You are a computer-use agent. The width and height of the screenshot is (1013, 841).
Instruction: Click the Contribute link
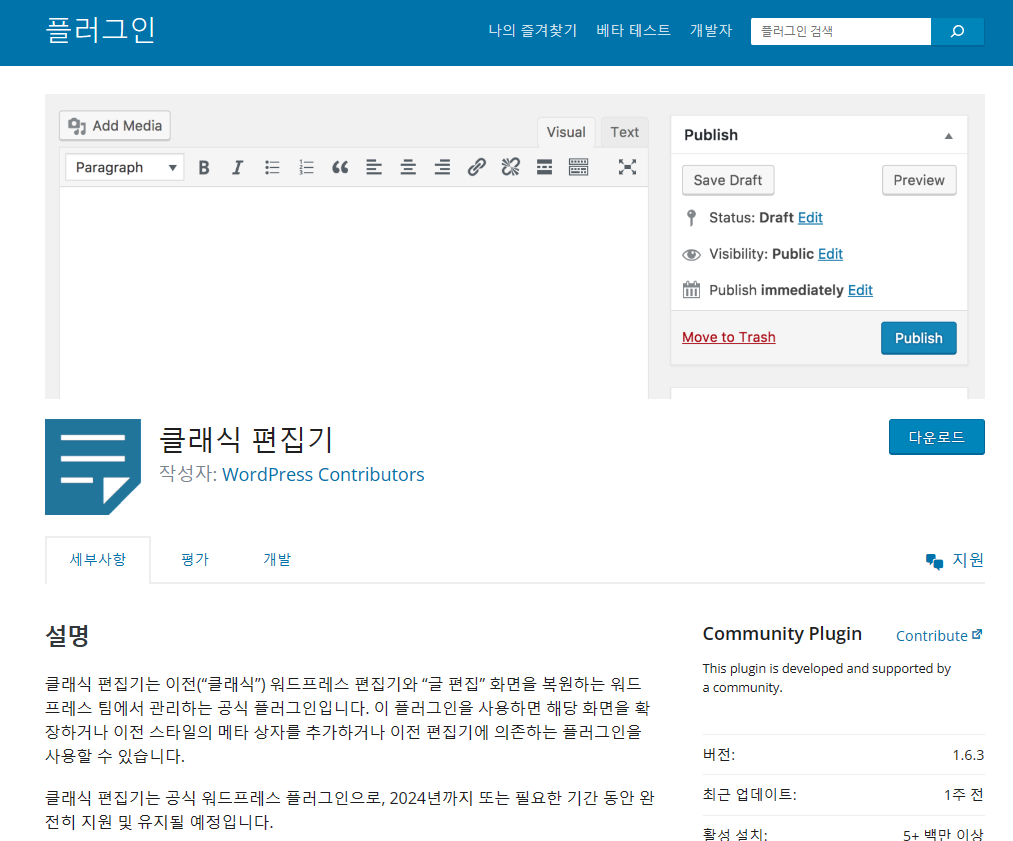click(939, 636)
